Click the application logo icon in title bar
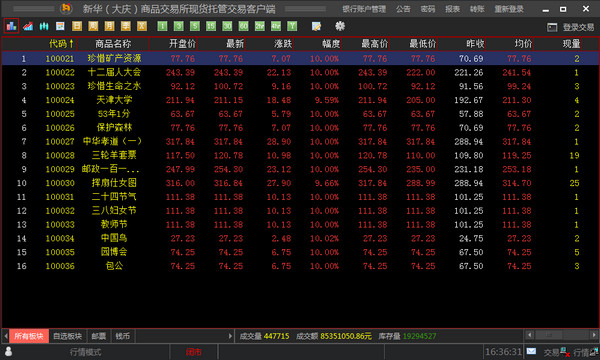The height and width of the screenshot is (360, 600). (x=66, y=8)
